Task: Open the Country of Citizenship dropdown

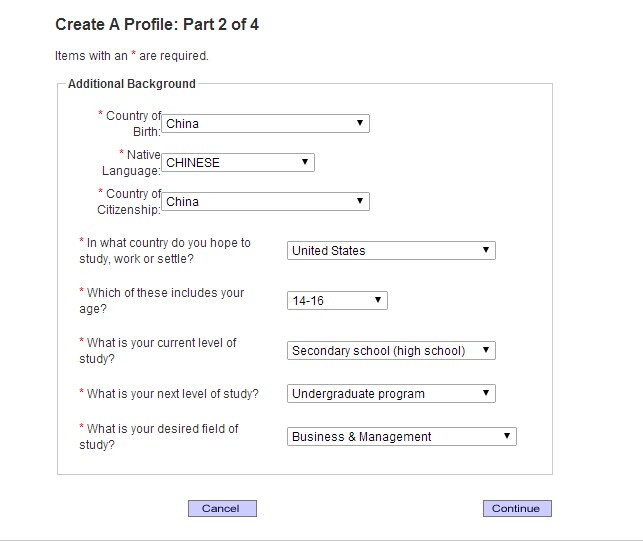Action: (x=265, y=201)
